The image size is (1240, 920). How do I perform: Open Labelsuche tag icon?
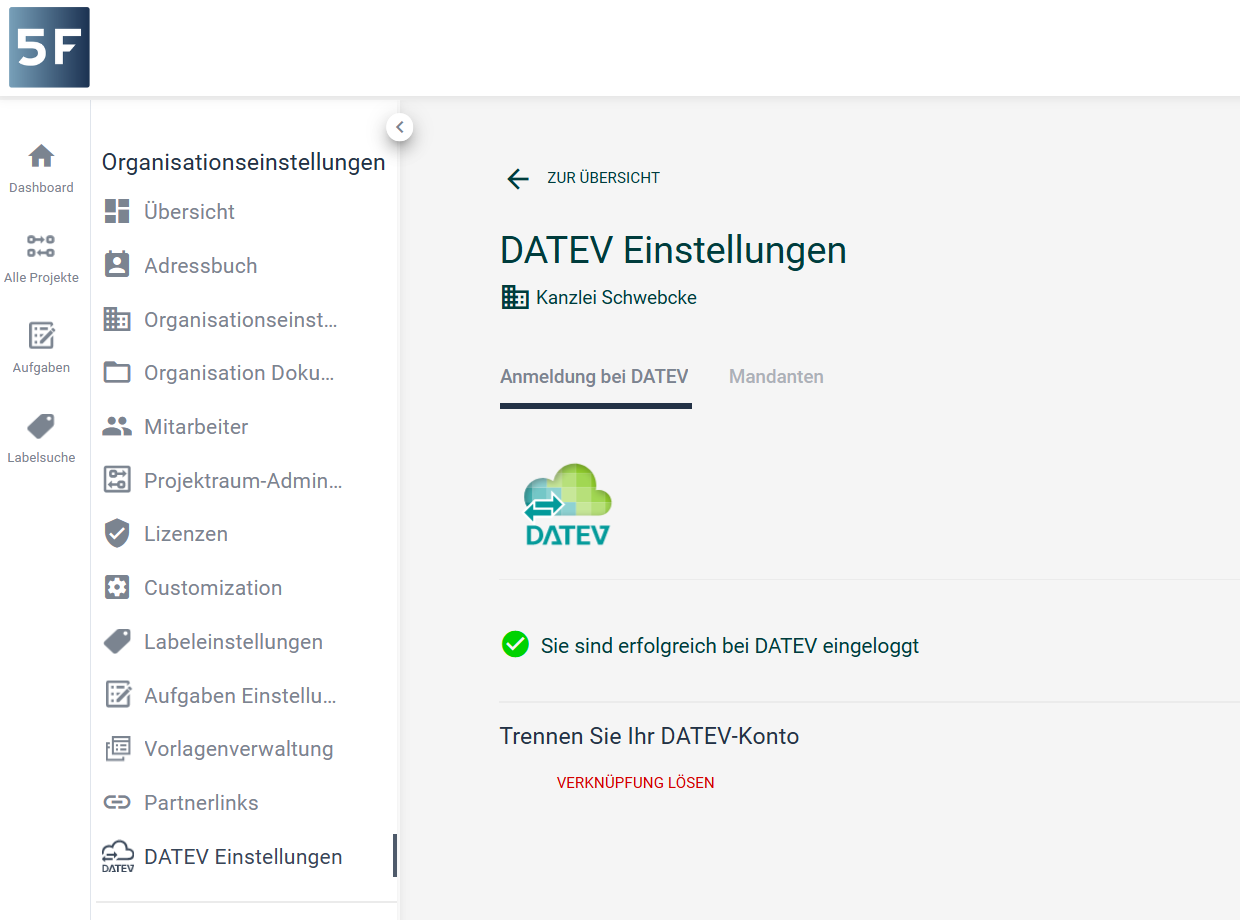[x=41, y=426]
